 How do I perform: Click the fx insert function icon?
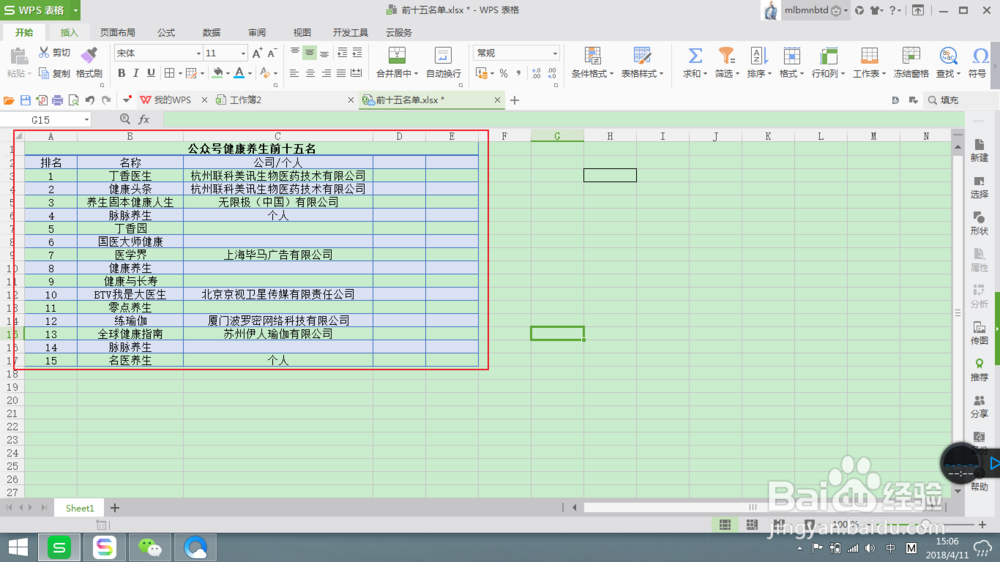(144, 119)
